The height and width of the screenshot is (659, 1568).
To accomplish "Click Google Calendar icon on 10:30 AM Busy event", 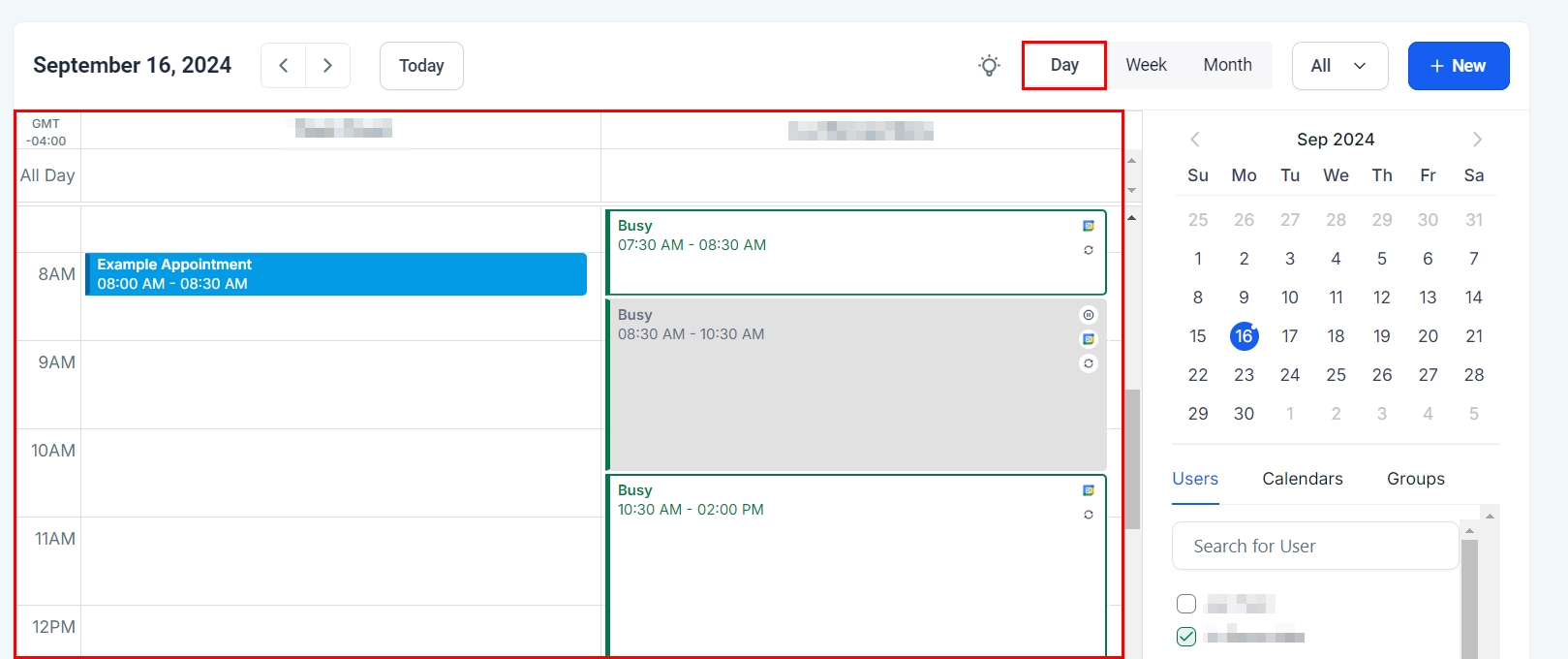I will (x=1089, y=490).
